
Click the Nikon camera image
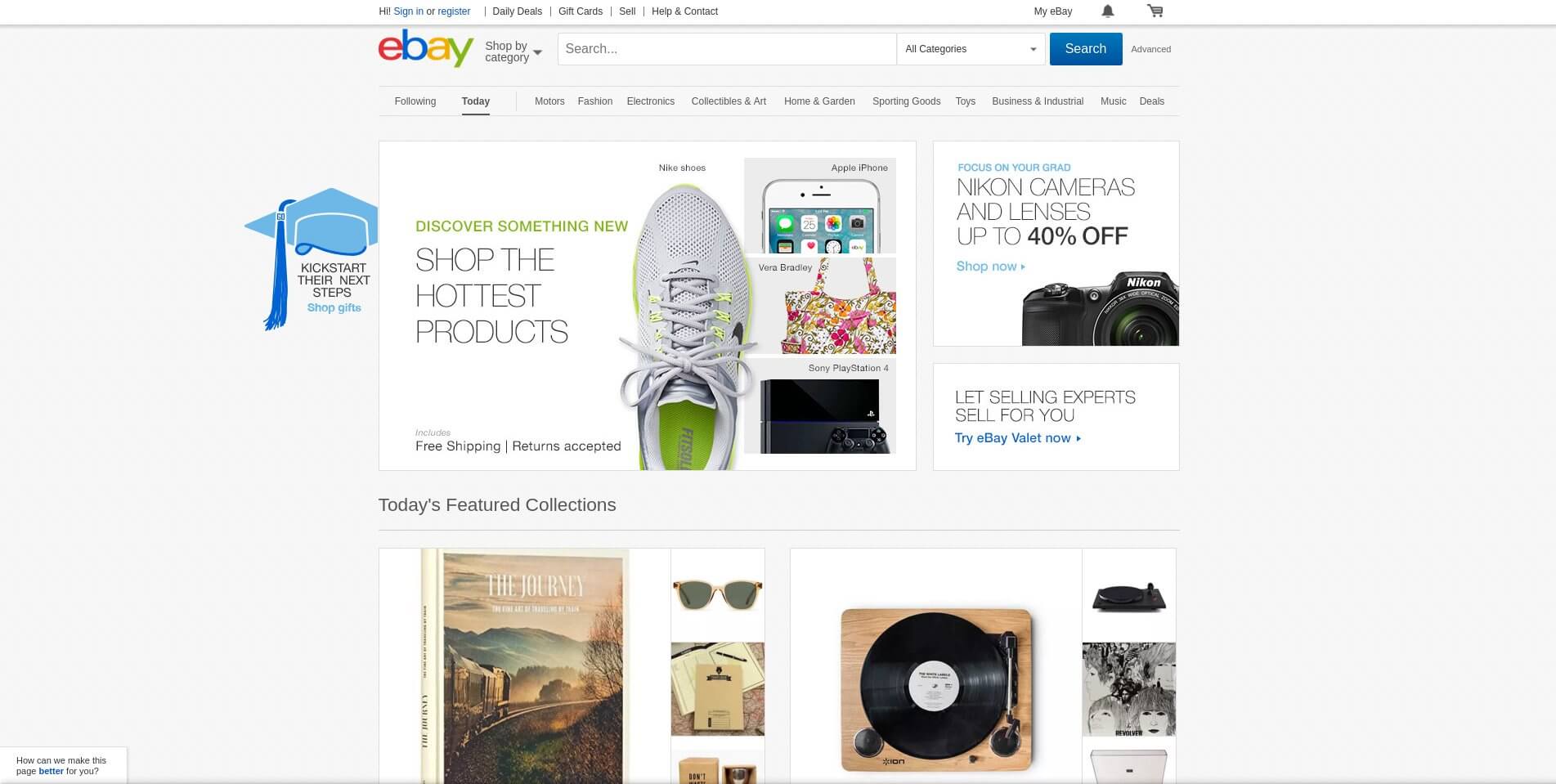tap(1100, 311)
